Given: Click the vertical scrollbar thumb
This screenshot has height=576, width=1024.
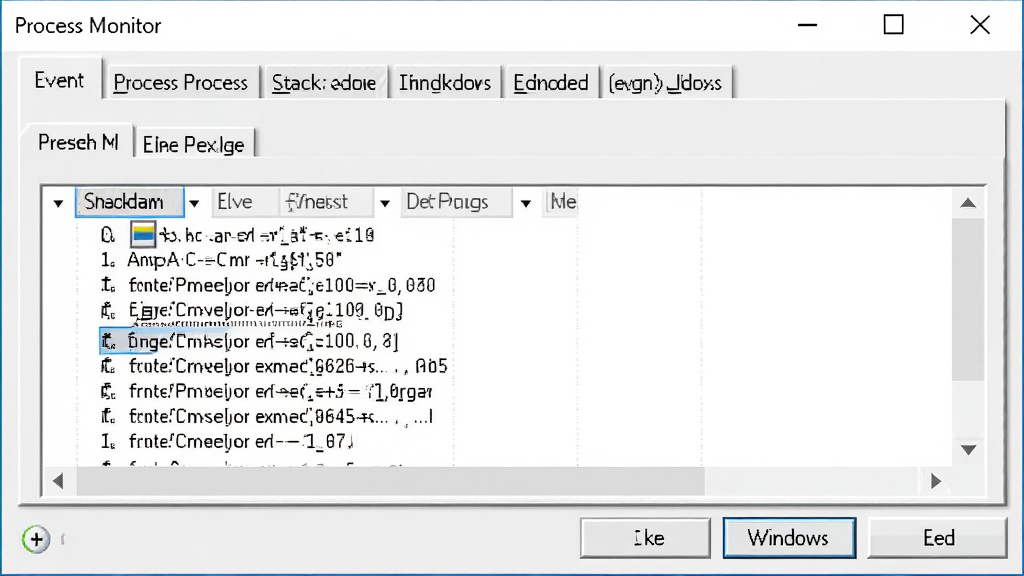Looking at the screenshot, I should click(x=968, y=299).
